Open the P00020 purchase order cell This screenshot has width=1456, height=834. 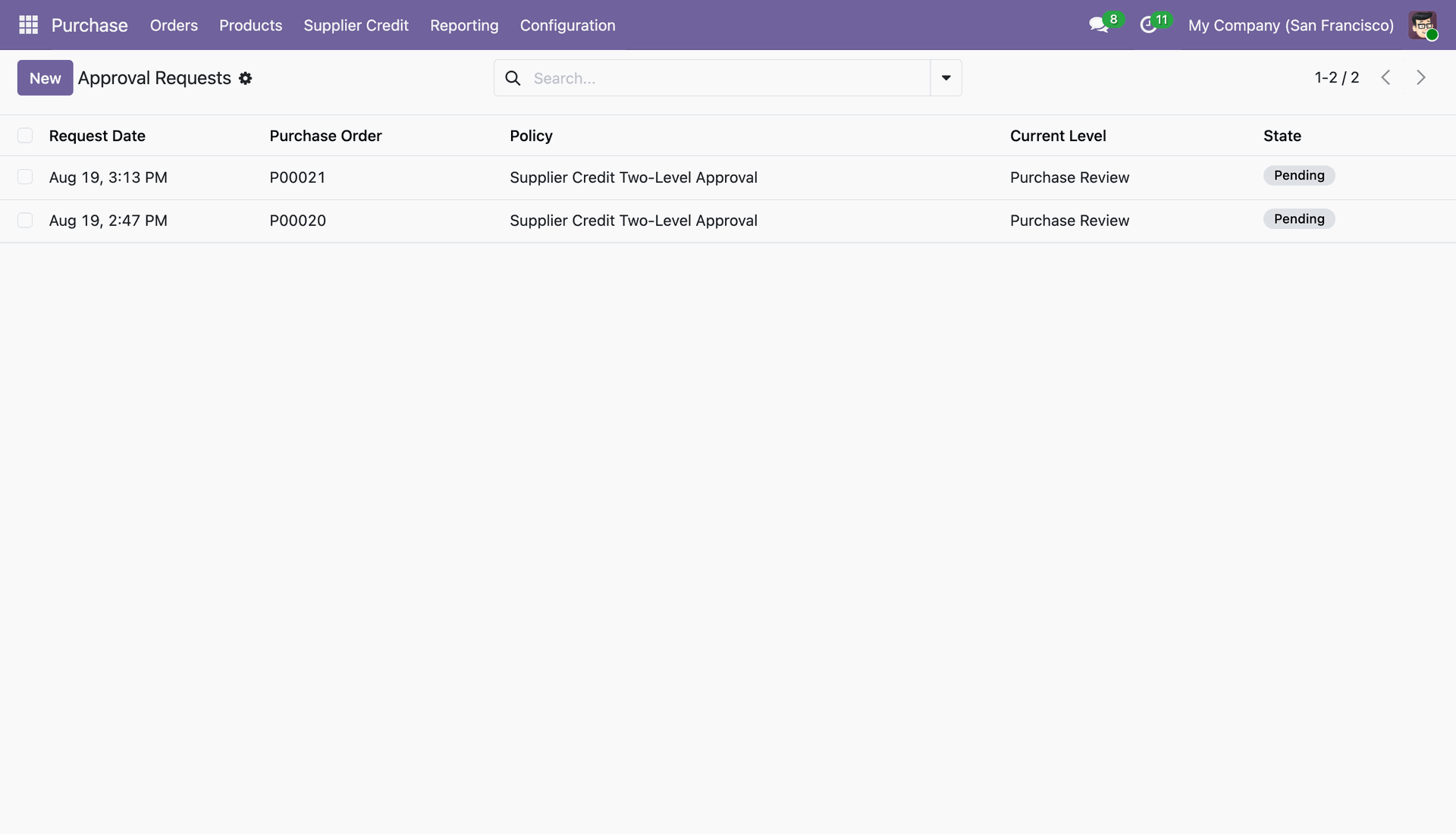297,221
